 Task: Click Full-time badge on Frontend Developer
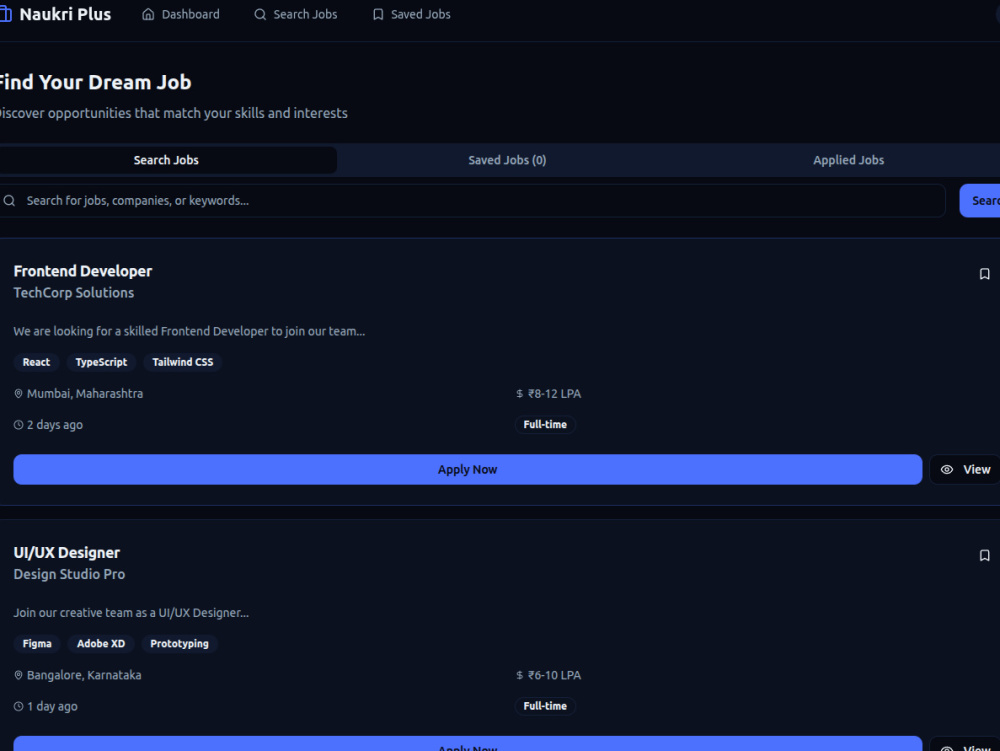545,425
